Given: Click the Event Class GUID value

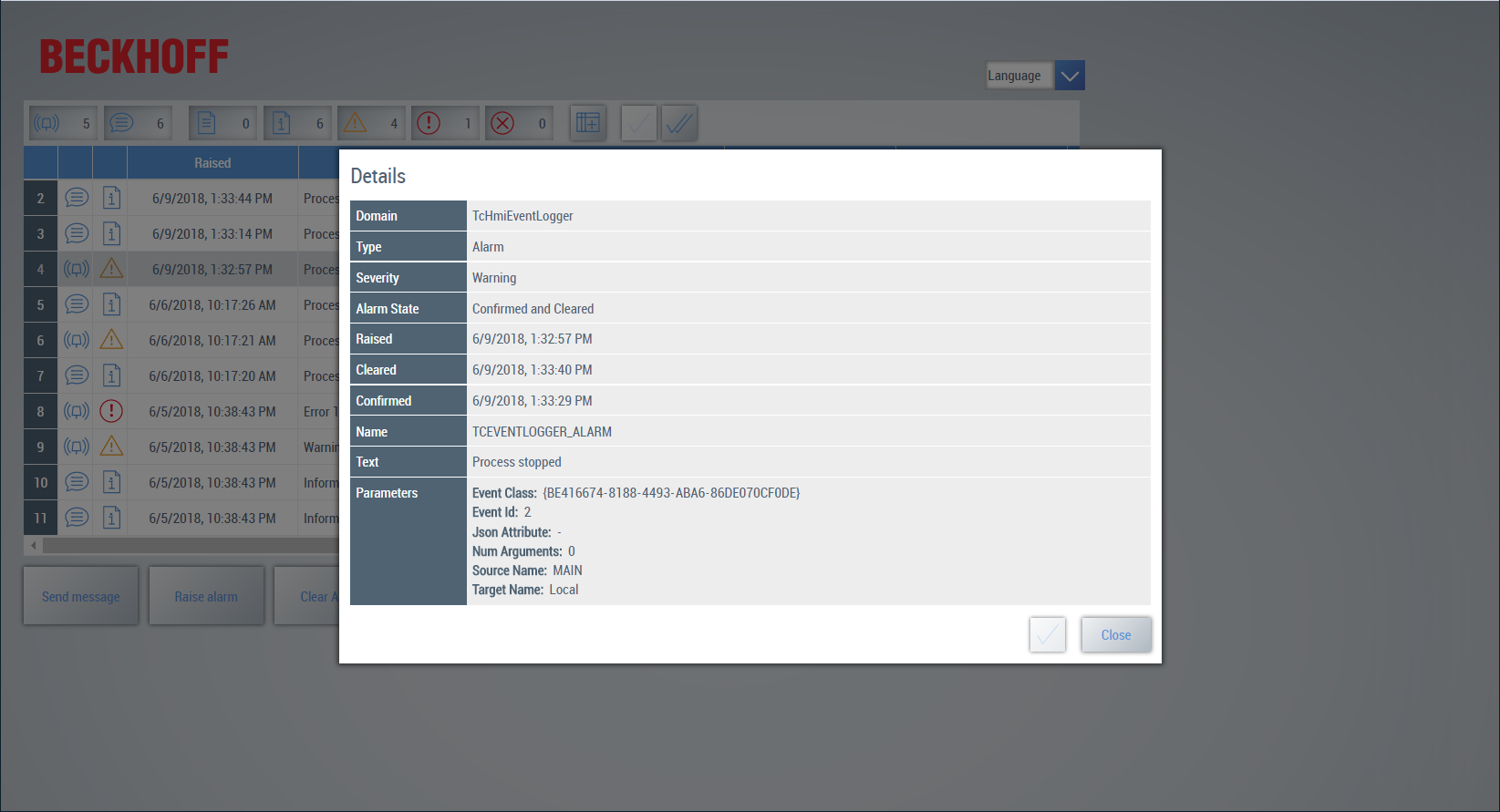Looking at the screenshot, I should (671, 493).
